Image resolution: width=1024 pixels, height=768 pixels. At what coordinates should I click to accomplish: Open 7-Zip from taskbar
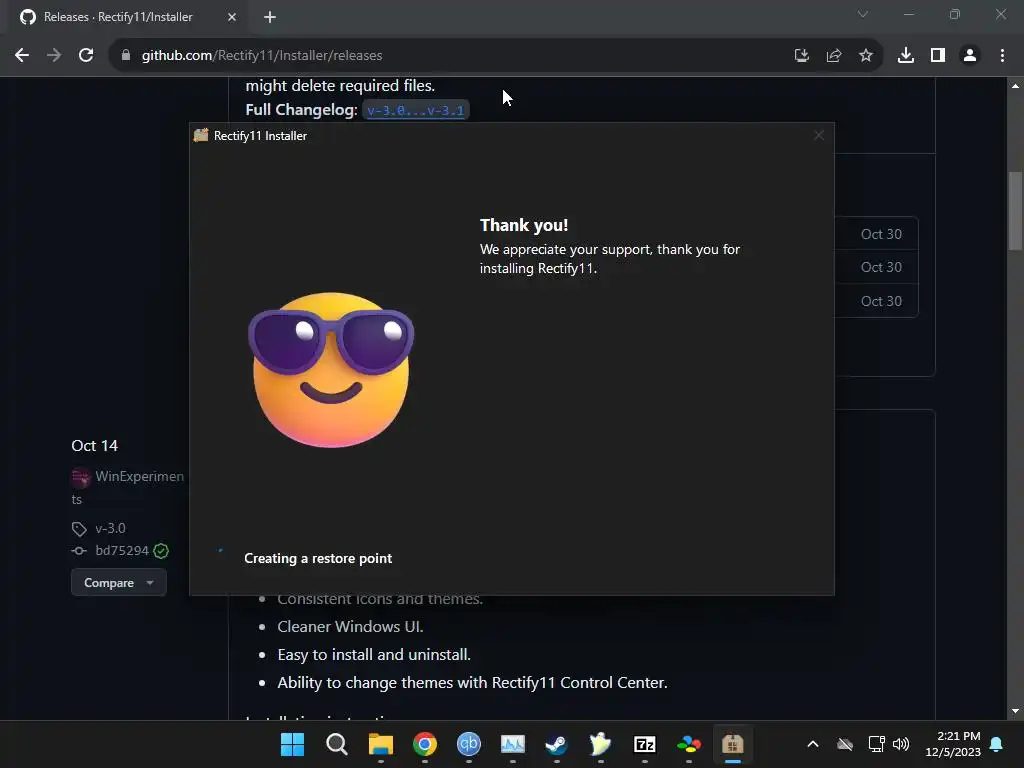point(645,744)
